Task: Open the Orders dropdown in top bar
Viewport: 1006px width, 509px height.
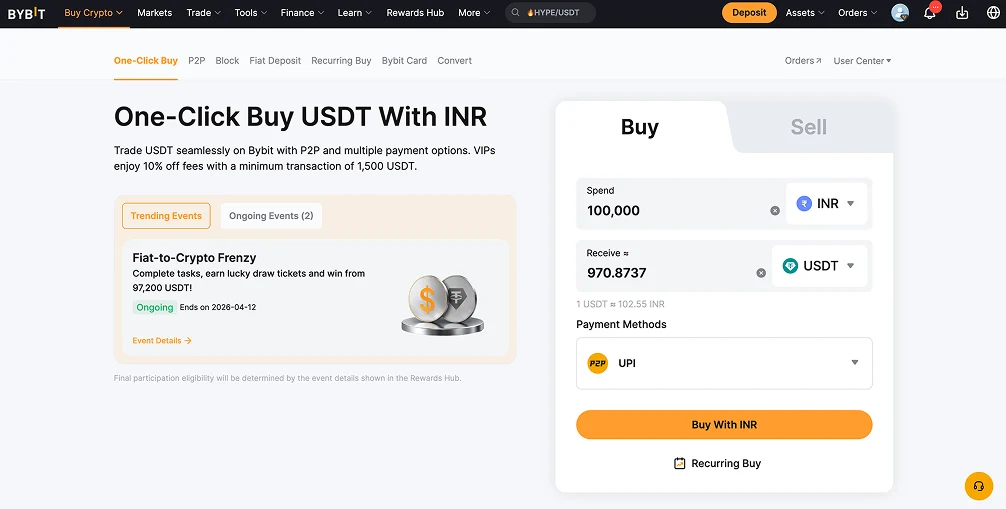Action: [858, 13]
